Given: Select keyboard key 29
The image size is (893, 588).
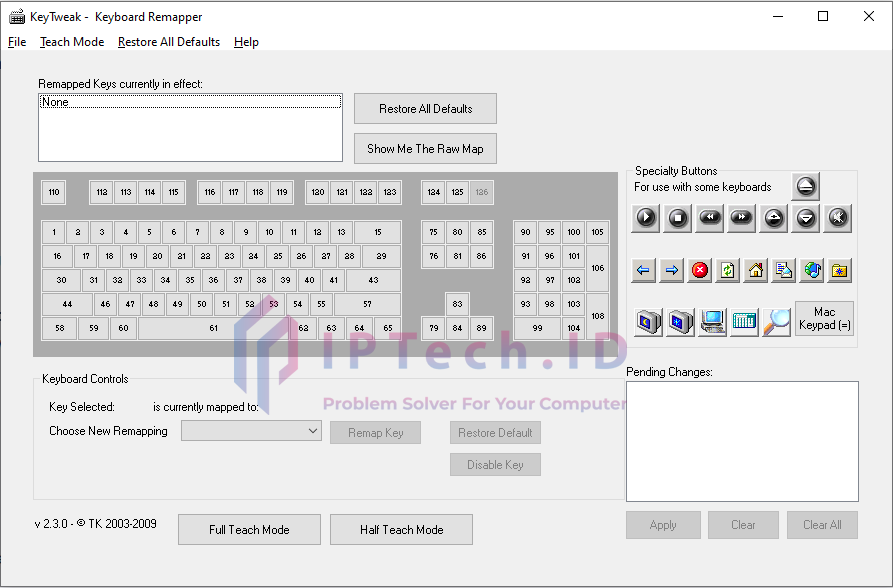Looking at the screenshot, I should click(x=382, y=256).
